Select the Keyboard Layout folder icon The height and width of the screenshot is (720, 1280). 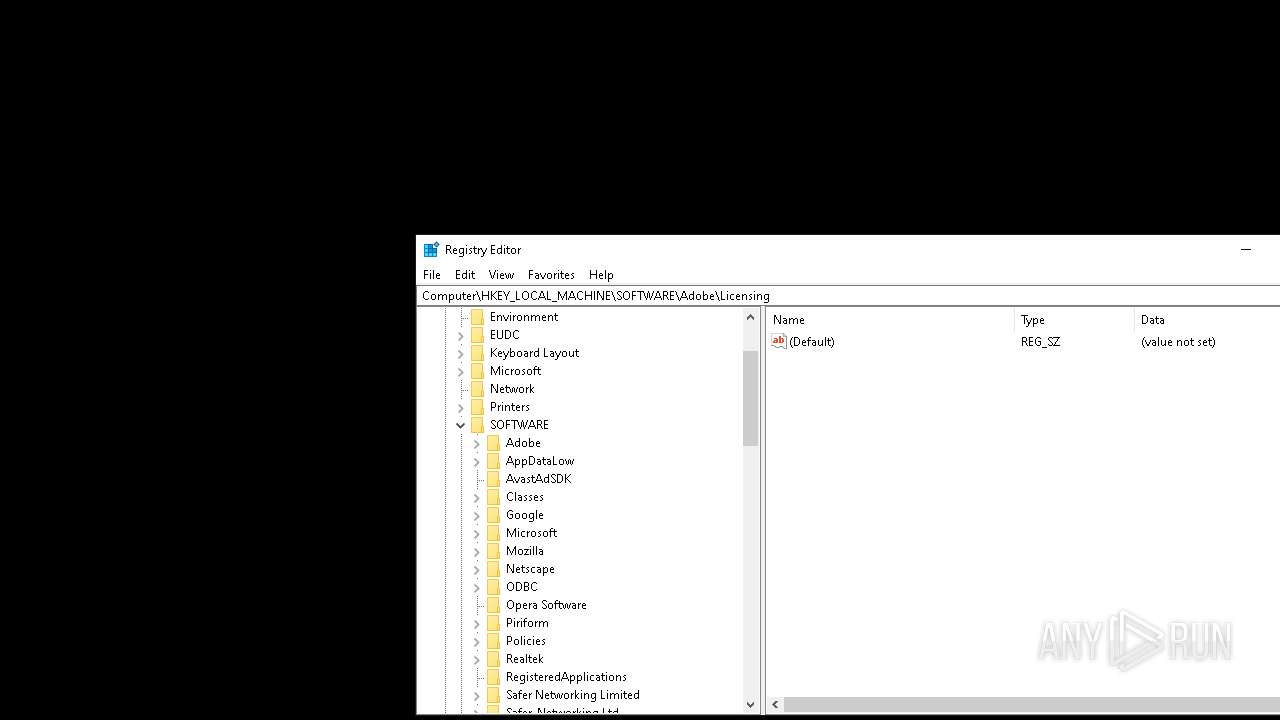(x=477, y=353)
